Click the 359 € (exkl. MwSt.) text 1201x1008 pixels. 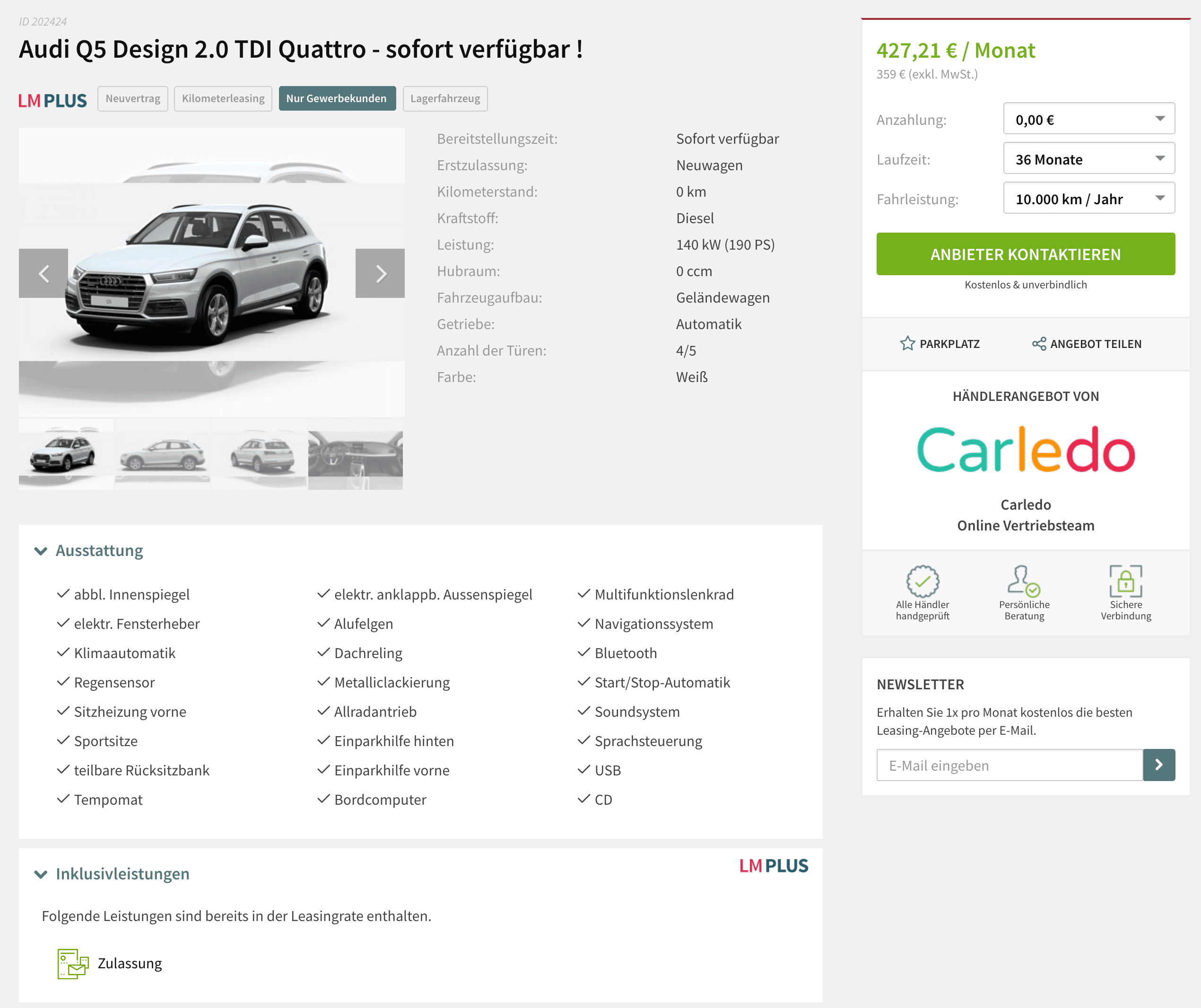click(926, 74)
